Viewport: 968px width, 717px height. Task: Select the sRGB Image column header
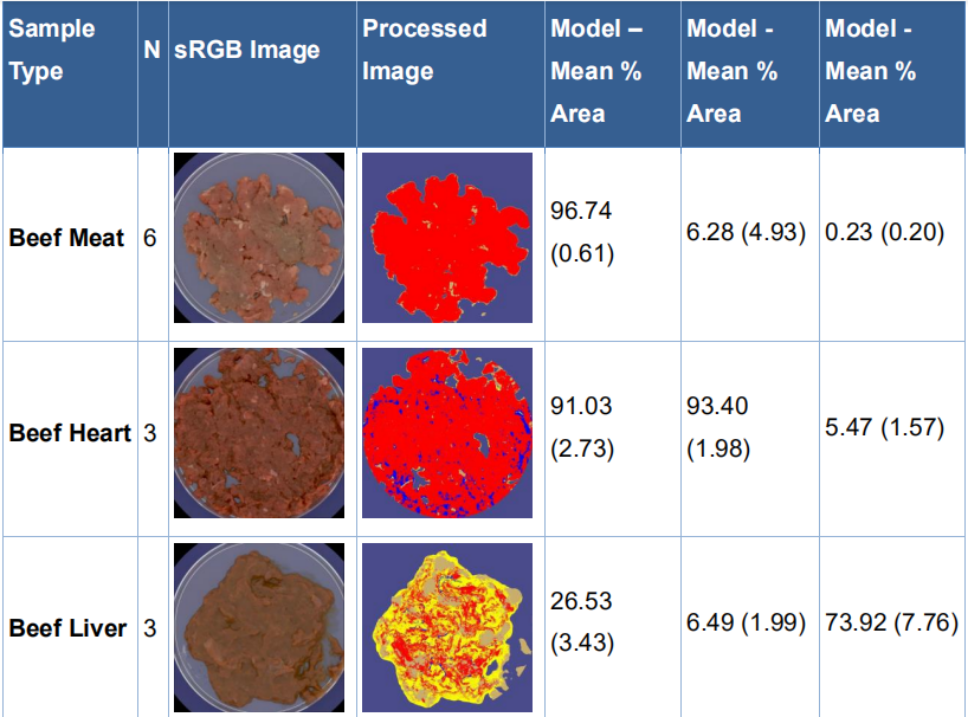(x=247, y=49)
